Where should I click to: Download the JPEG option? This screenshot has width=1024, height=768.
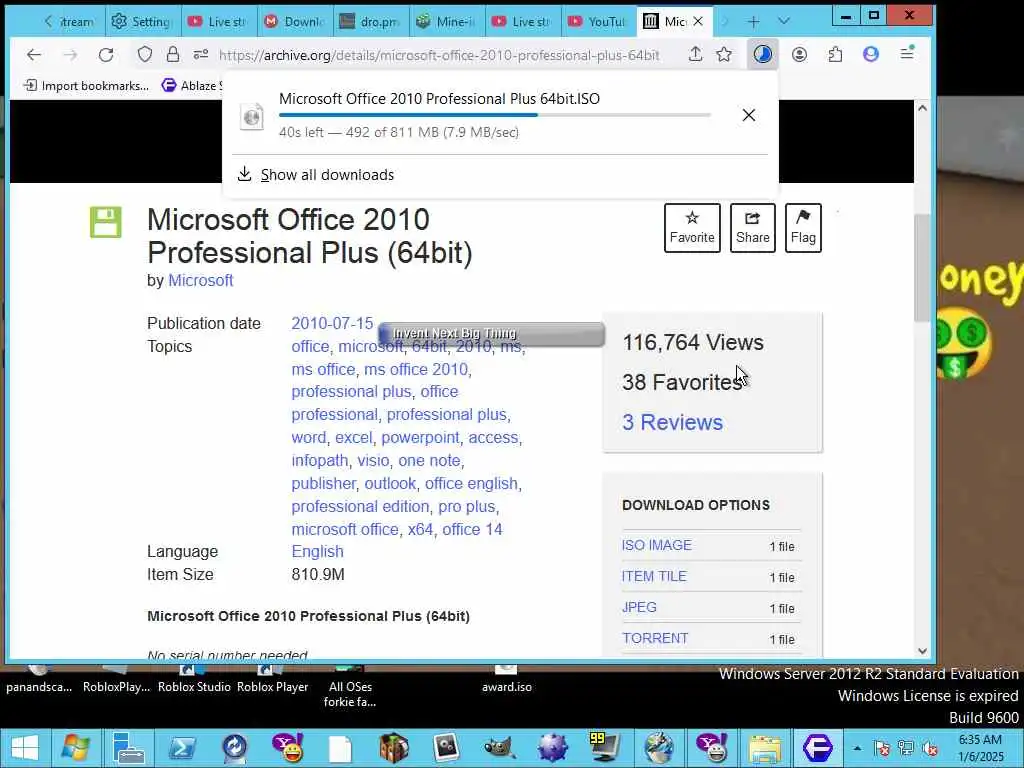coord(639,607)
